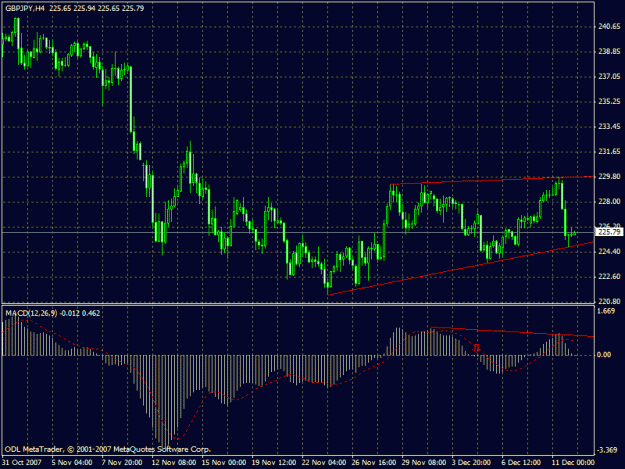The image size is (625, 469).
Task: Click the 26 Nov 16:00 time label
Action: pyautogui.click(x=374, y=462)
